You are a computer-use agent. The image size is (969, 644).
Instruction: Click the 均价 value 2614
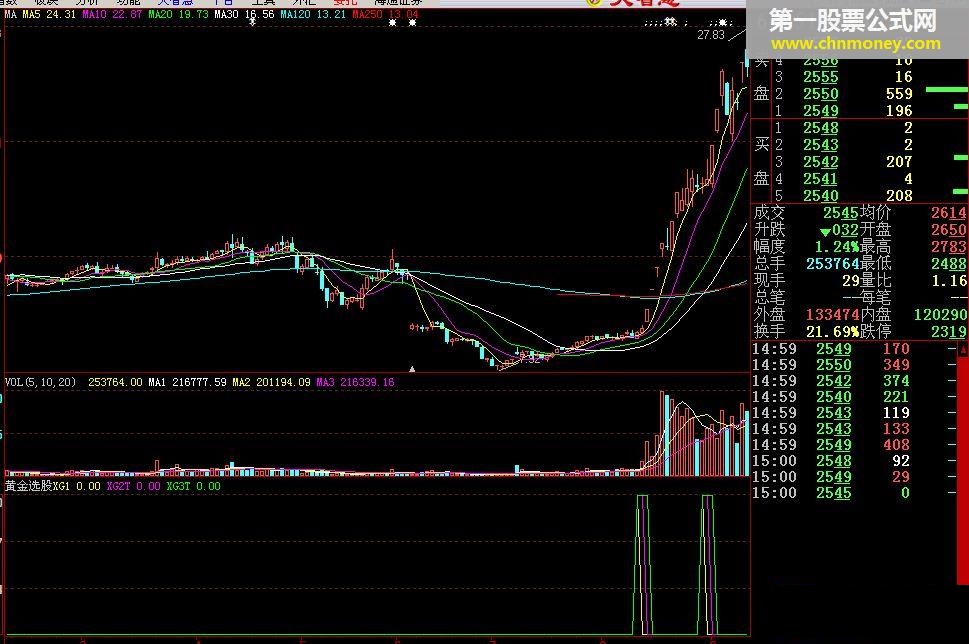949,213
